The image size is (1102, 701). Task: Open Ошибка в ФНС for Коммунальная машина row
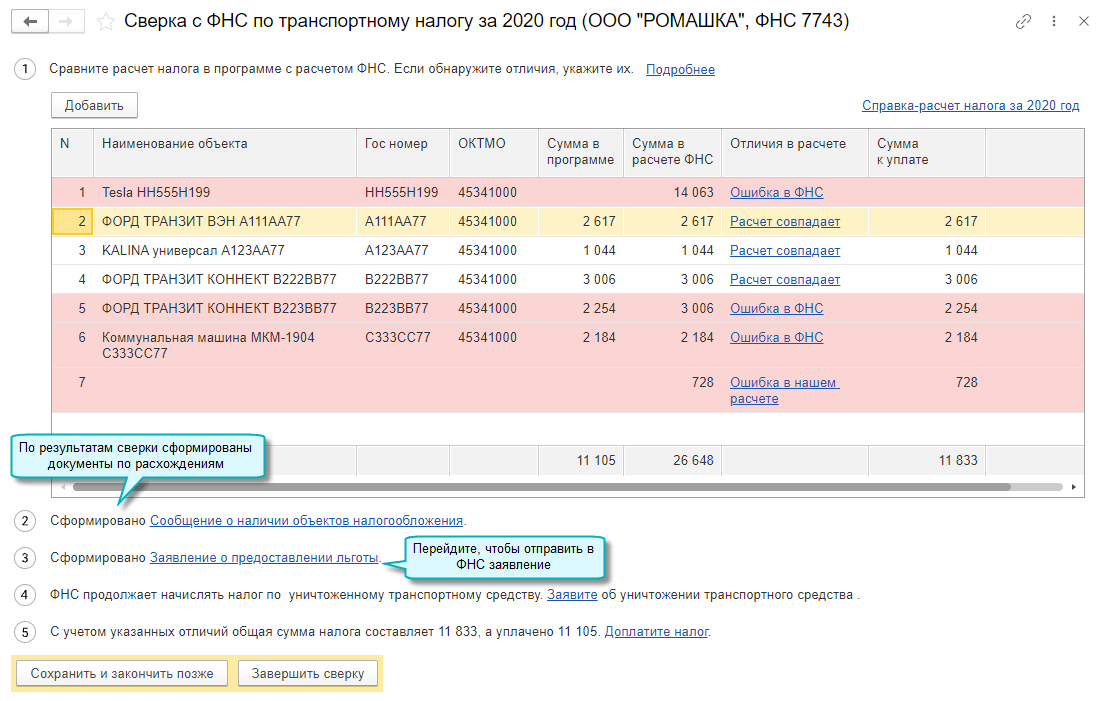point(777,337)
